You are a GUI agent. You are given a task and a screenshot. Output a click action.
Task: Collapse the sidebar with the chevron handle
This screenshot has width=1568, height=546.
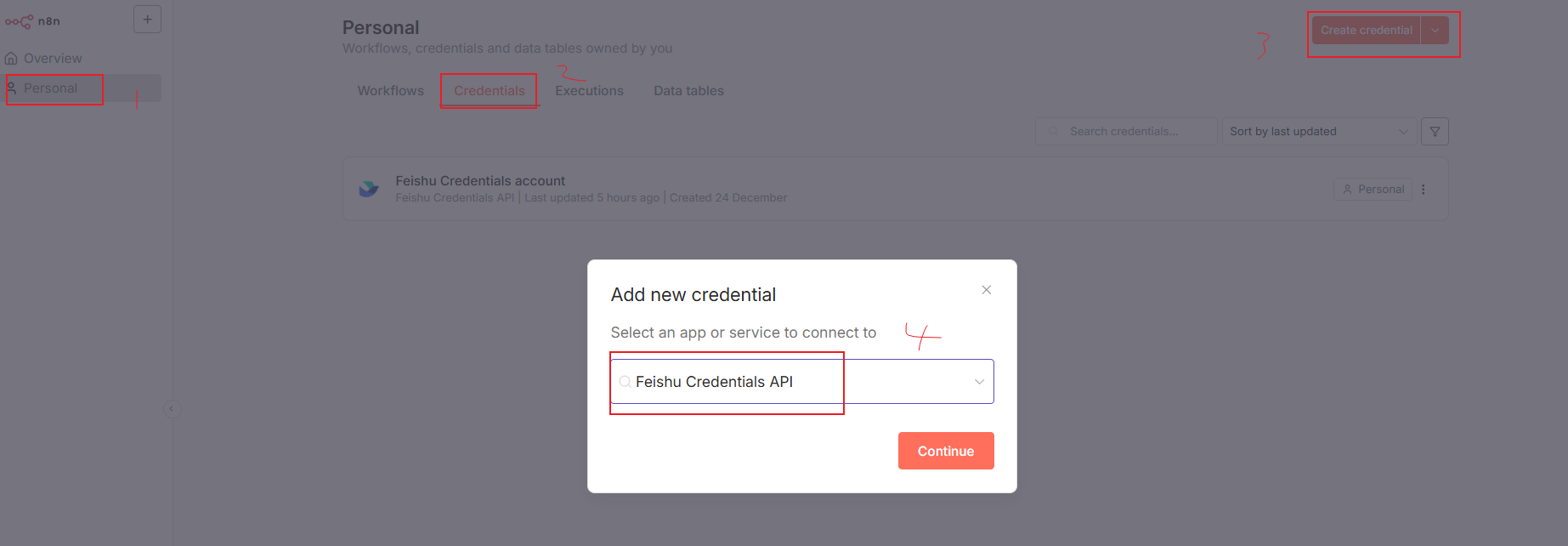point(172,409)
